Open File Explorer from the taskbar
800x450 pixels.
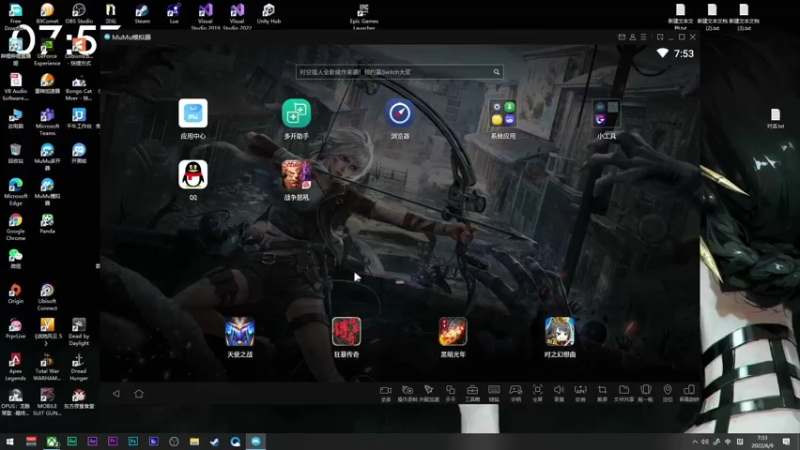194,441
